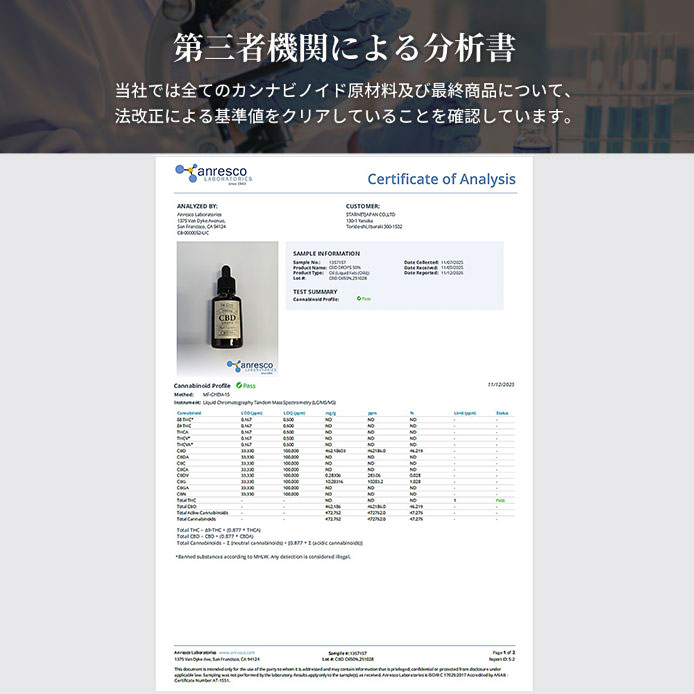The width and height of the screenshot is (694, 694).
Task: Select the Cannabinoid Profile section heading above table
Action: pyautogui.click(x=202, y=386)
